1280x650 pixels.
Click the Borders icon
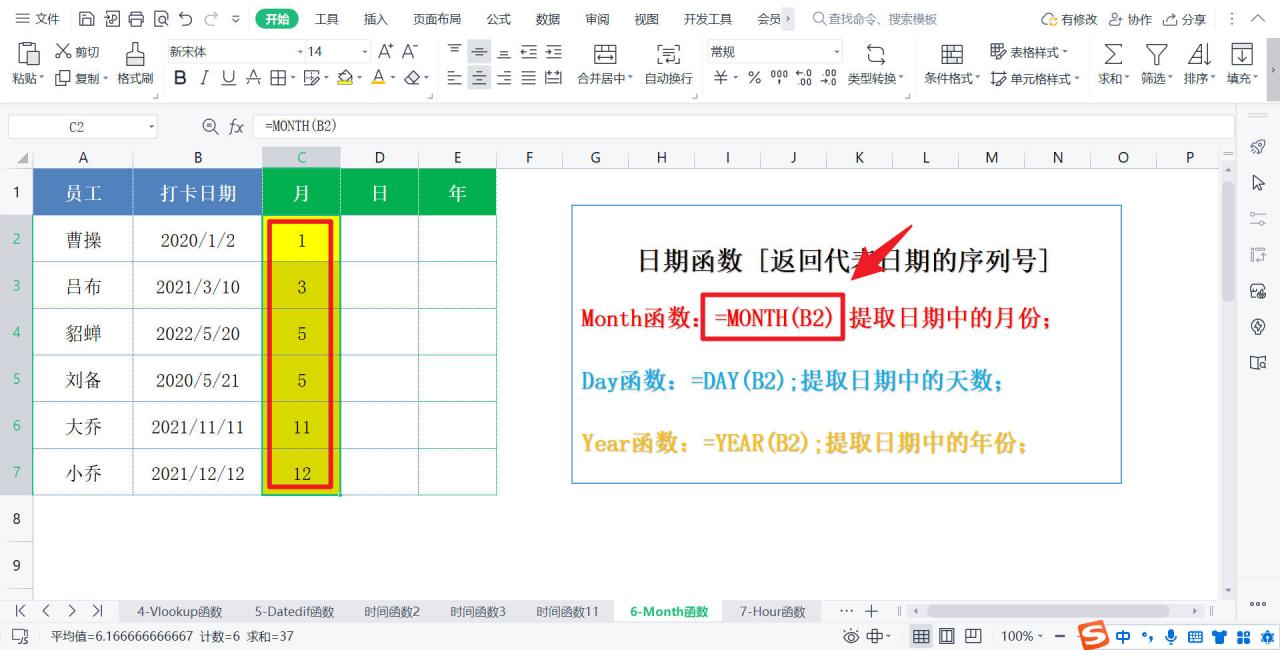[x=277, y=78]
